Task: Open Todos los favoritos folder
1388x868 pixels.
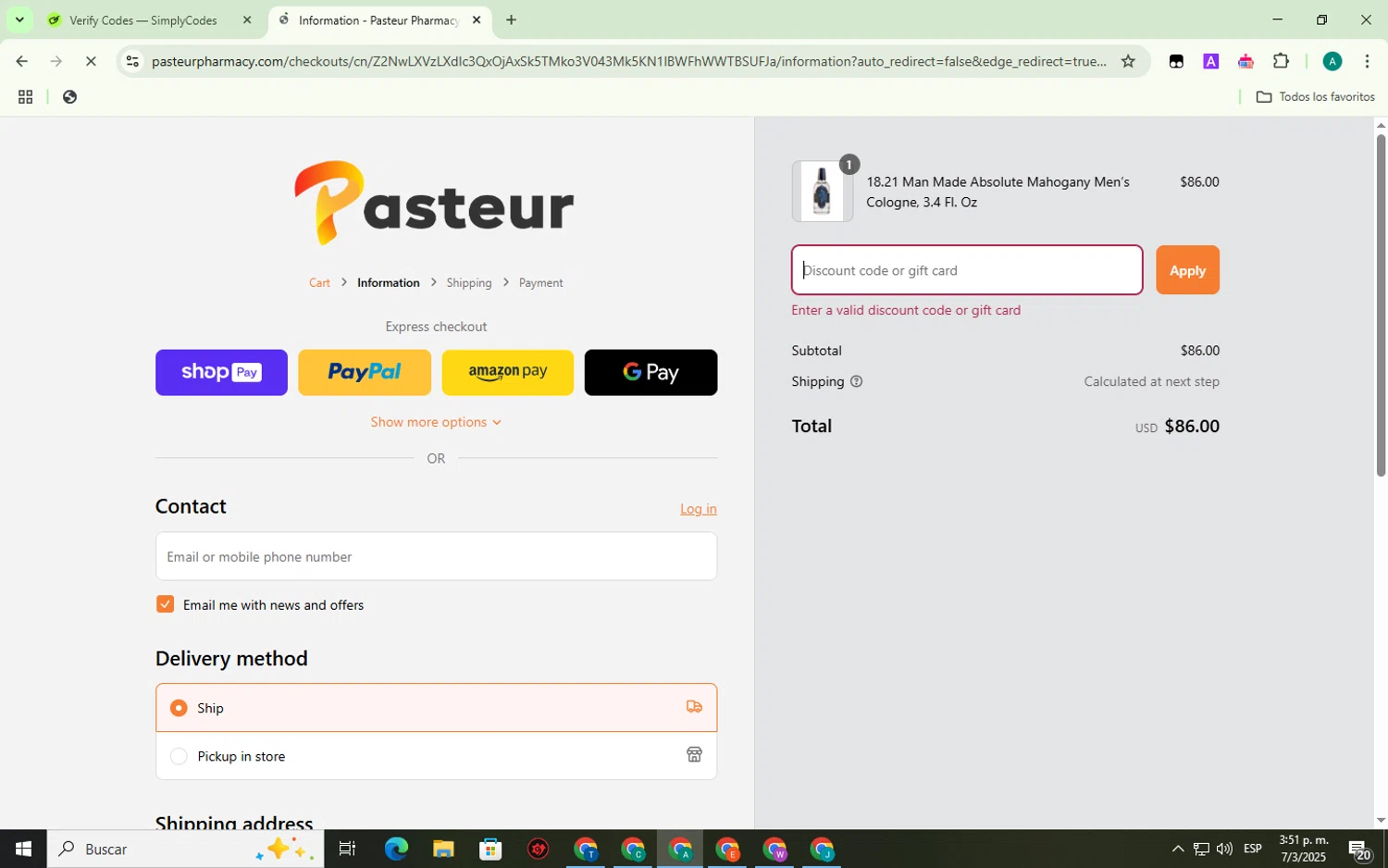Action: [x=1315, y=96]
